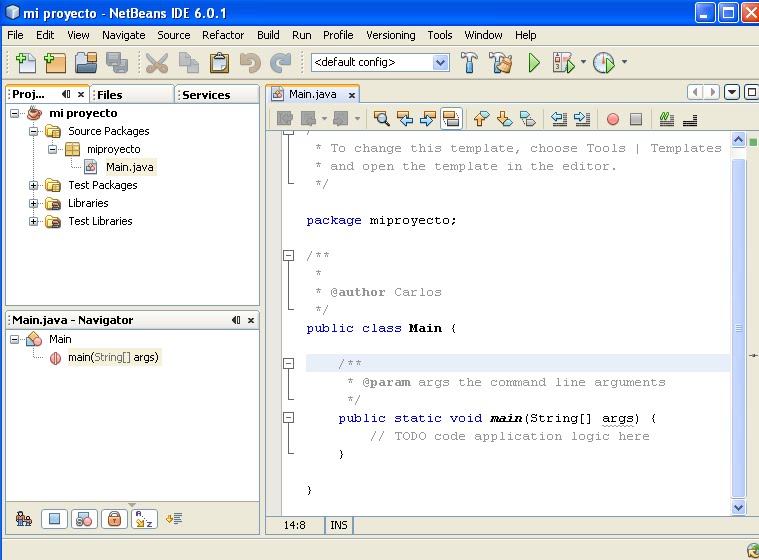The width and height of the screenshot is (759, 560).
Task: Fold the main method code block
Action: [x=288, y=418]
